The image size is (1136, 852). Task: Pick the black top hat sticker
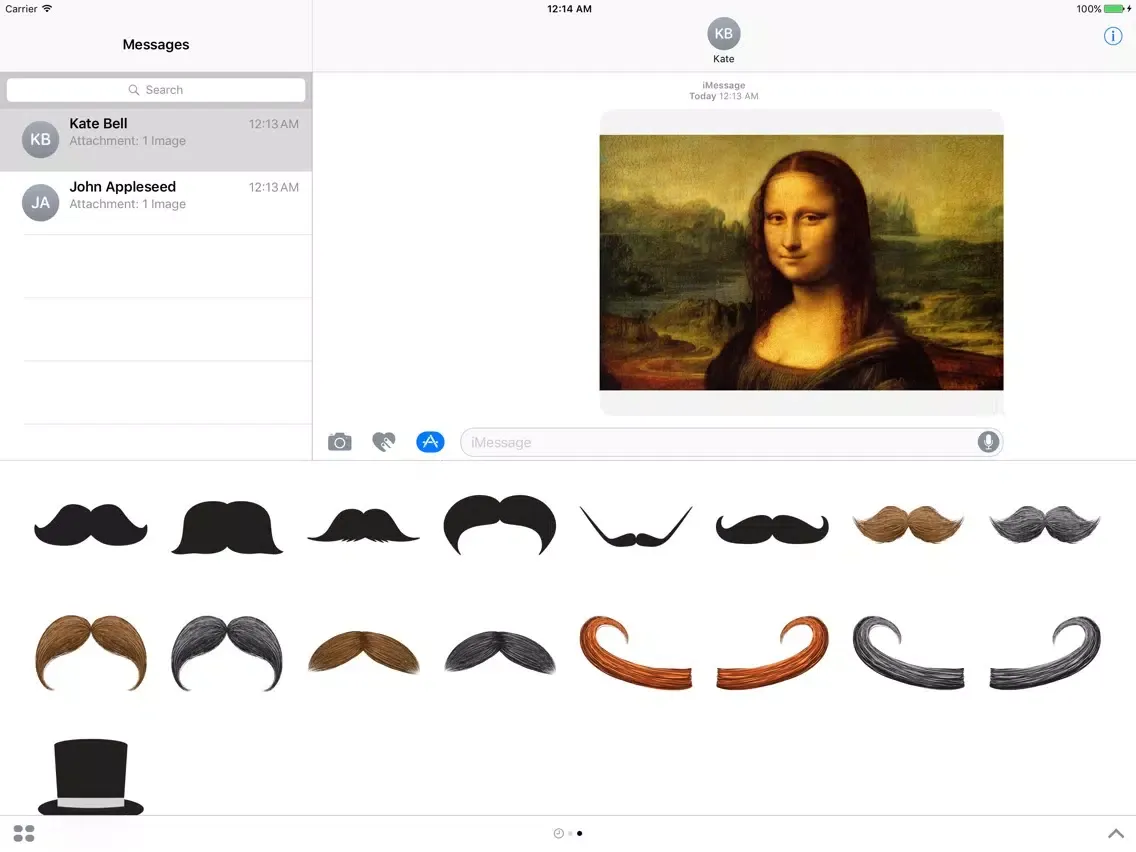[91, 777]
